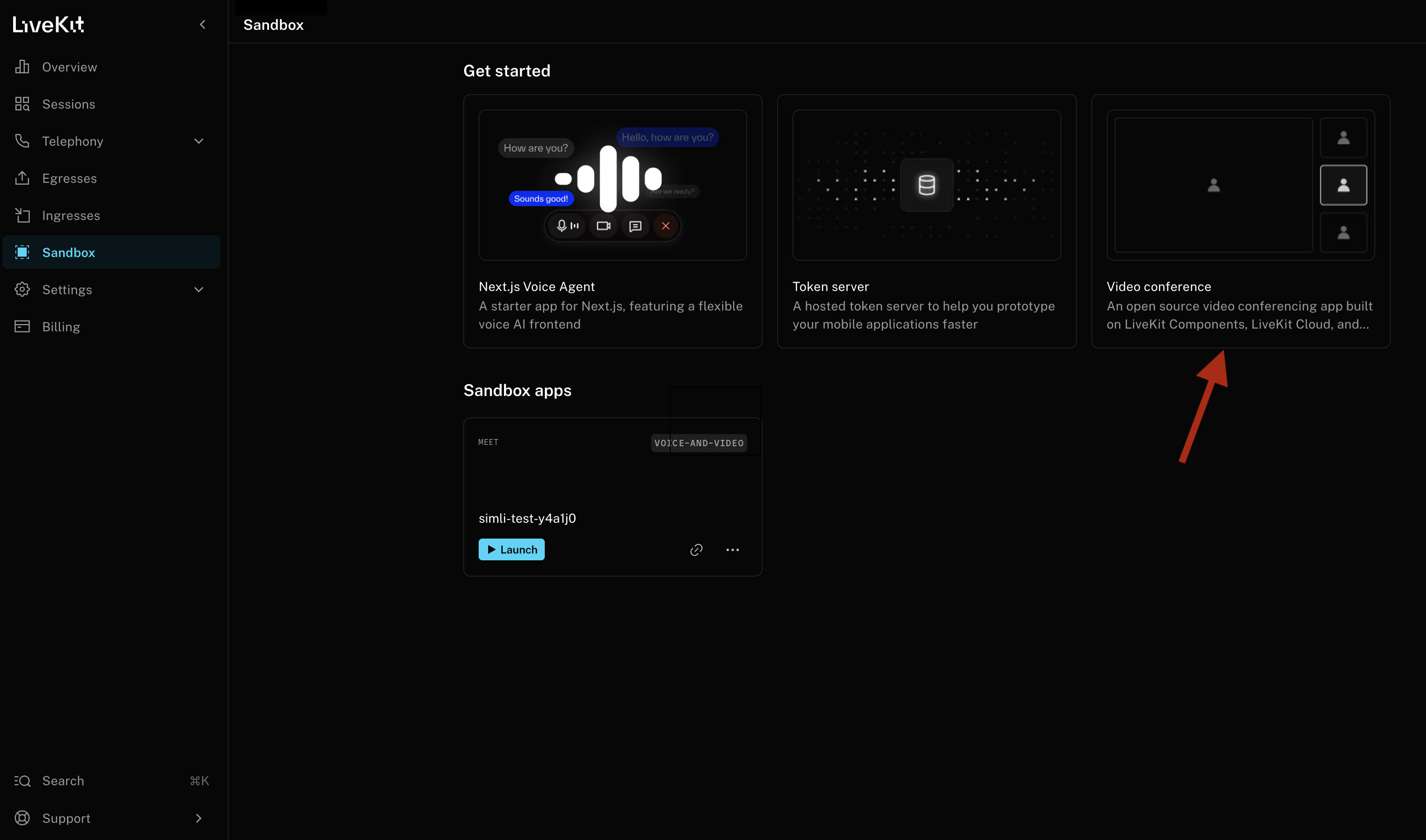Open Billing page
The width and height of the screenshot is (1426, 840).
[111, 327]
